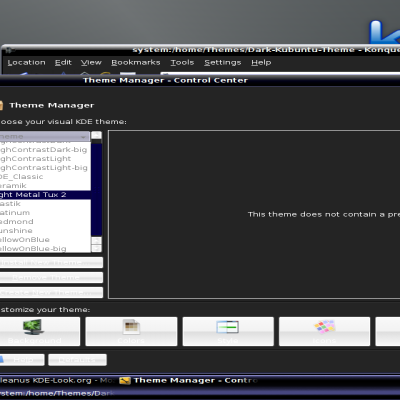Click Install New Theme button
Viewport: 400px width, 400px height.
coord(51,263)
